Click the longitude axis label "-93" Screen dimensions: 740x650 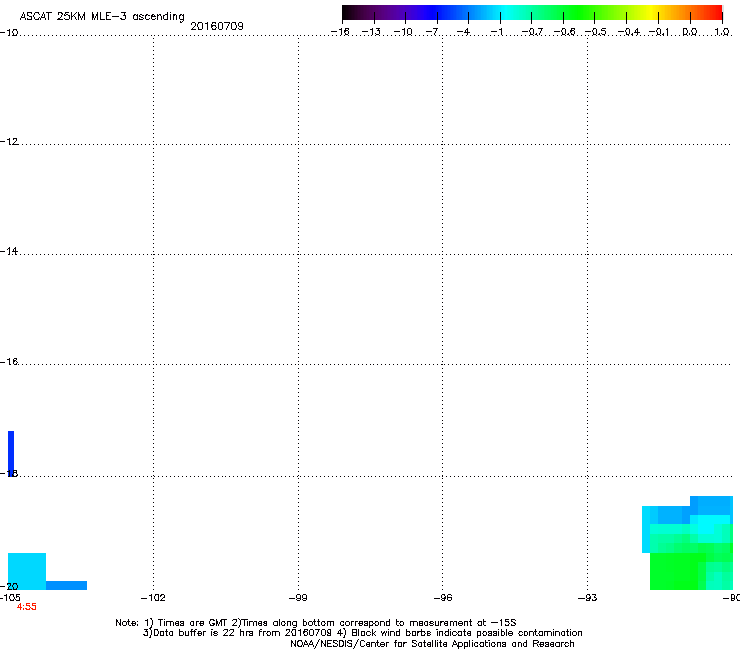[588, 598]
